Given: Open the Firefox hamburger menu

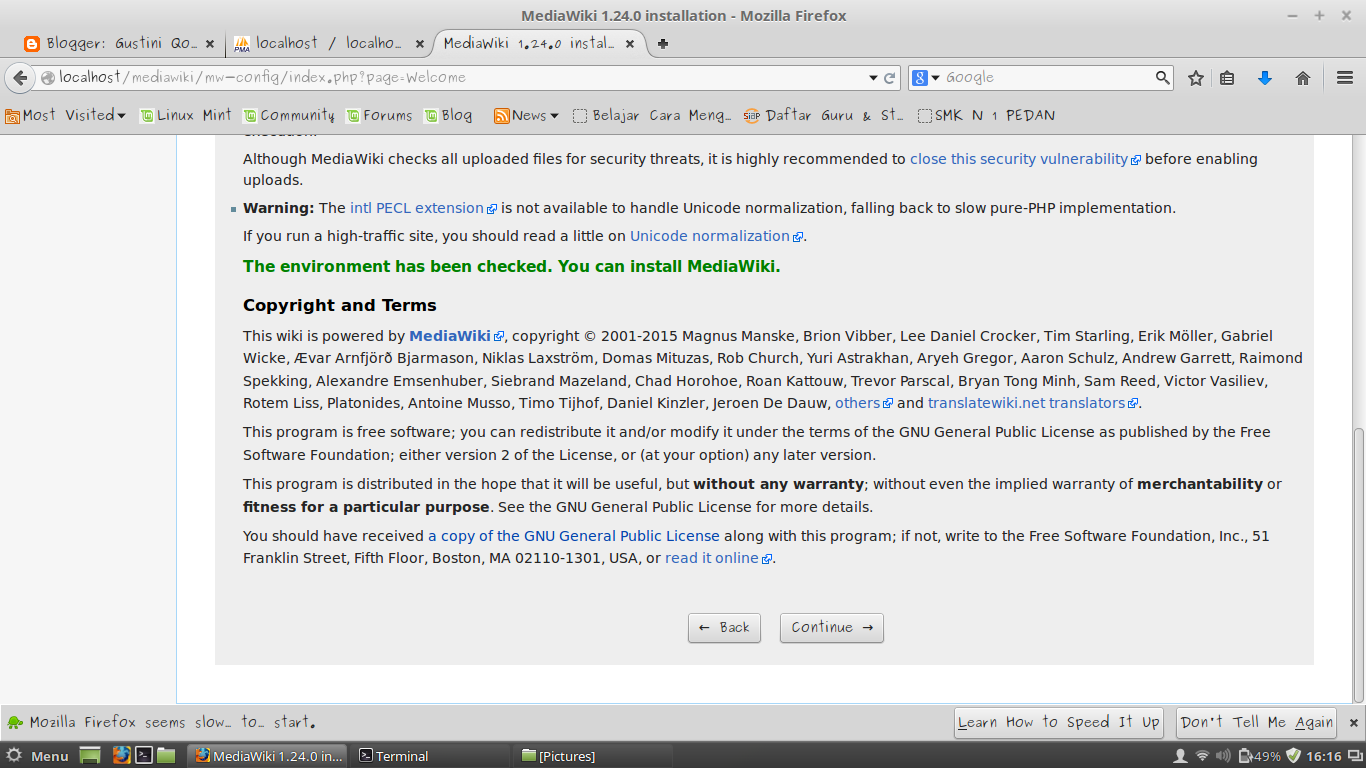Looking at the screenshot, I should coord(1345,77).
